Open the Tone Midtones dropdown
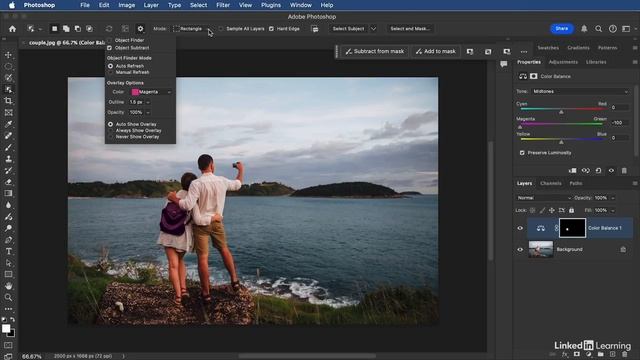This screenshot has width=640, height=360. tap(580, 91)
